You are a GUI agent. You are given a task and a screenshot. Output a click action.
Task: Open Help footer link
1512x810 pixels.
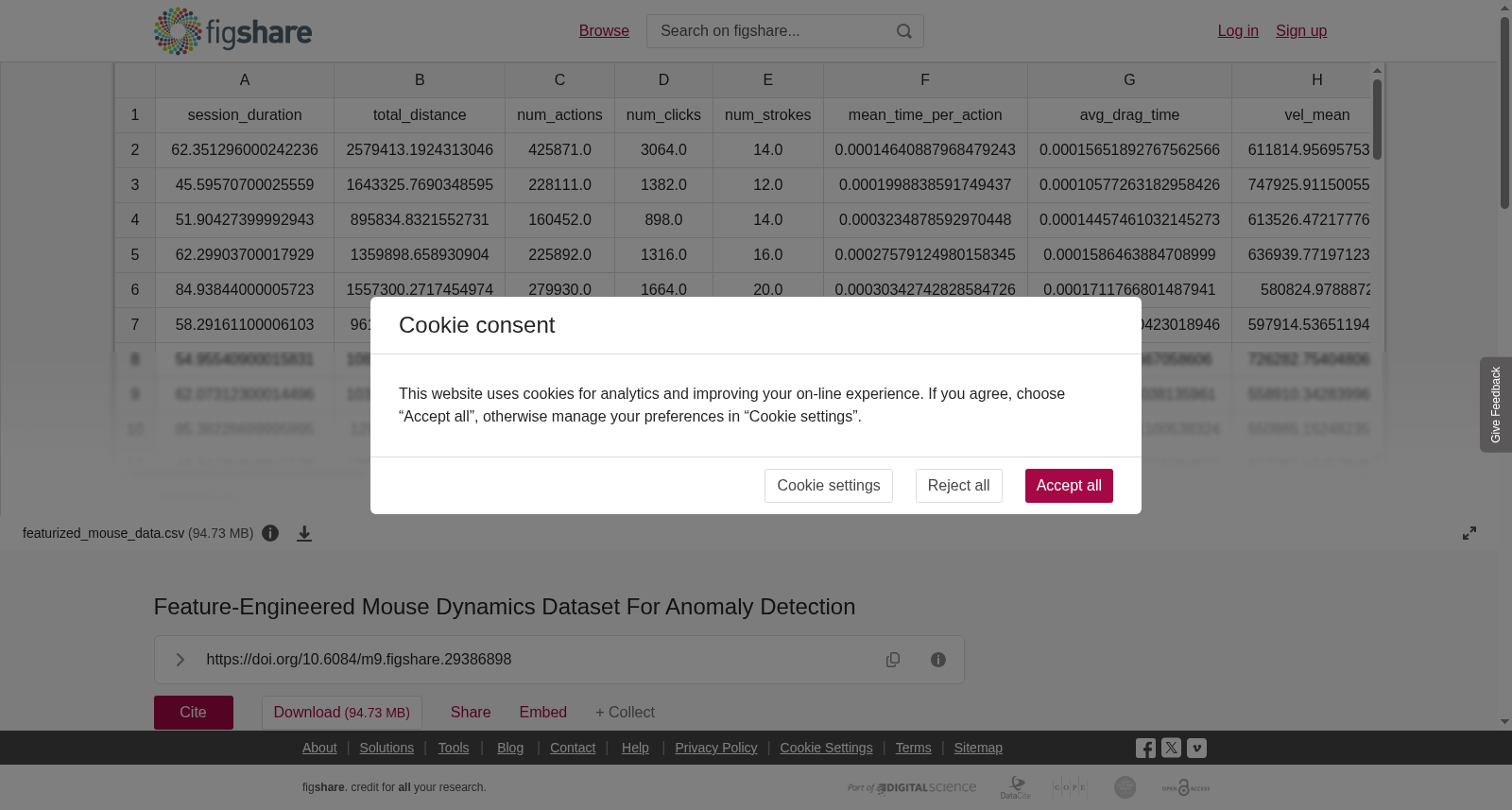tap(635, 748)
